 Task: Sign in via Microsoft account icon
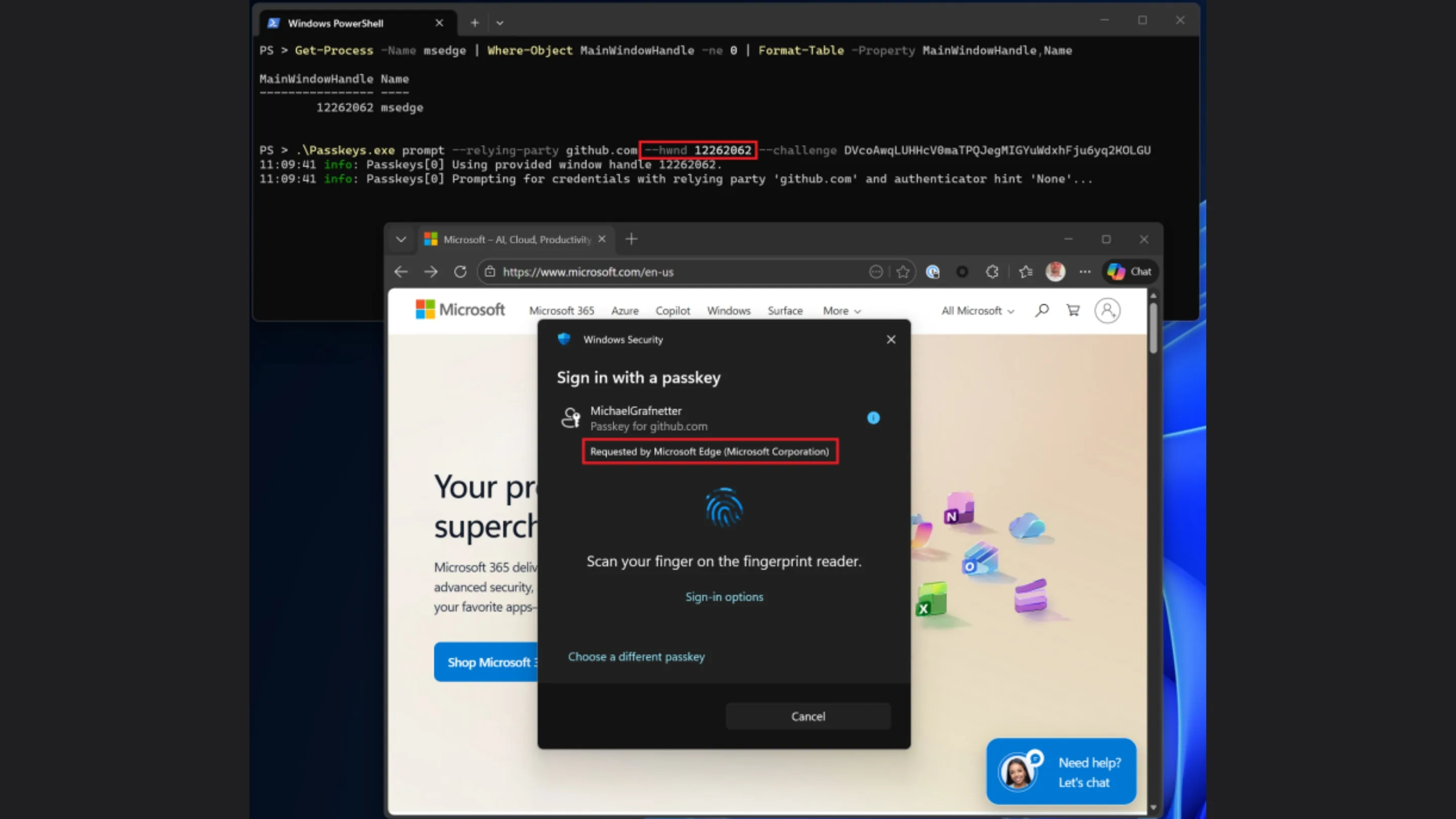click(x=1107, y=310)
